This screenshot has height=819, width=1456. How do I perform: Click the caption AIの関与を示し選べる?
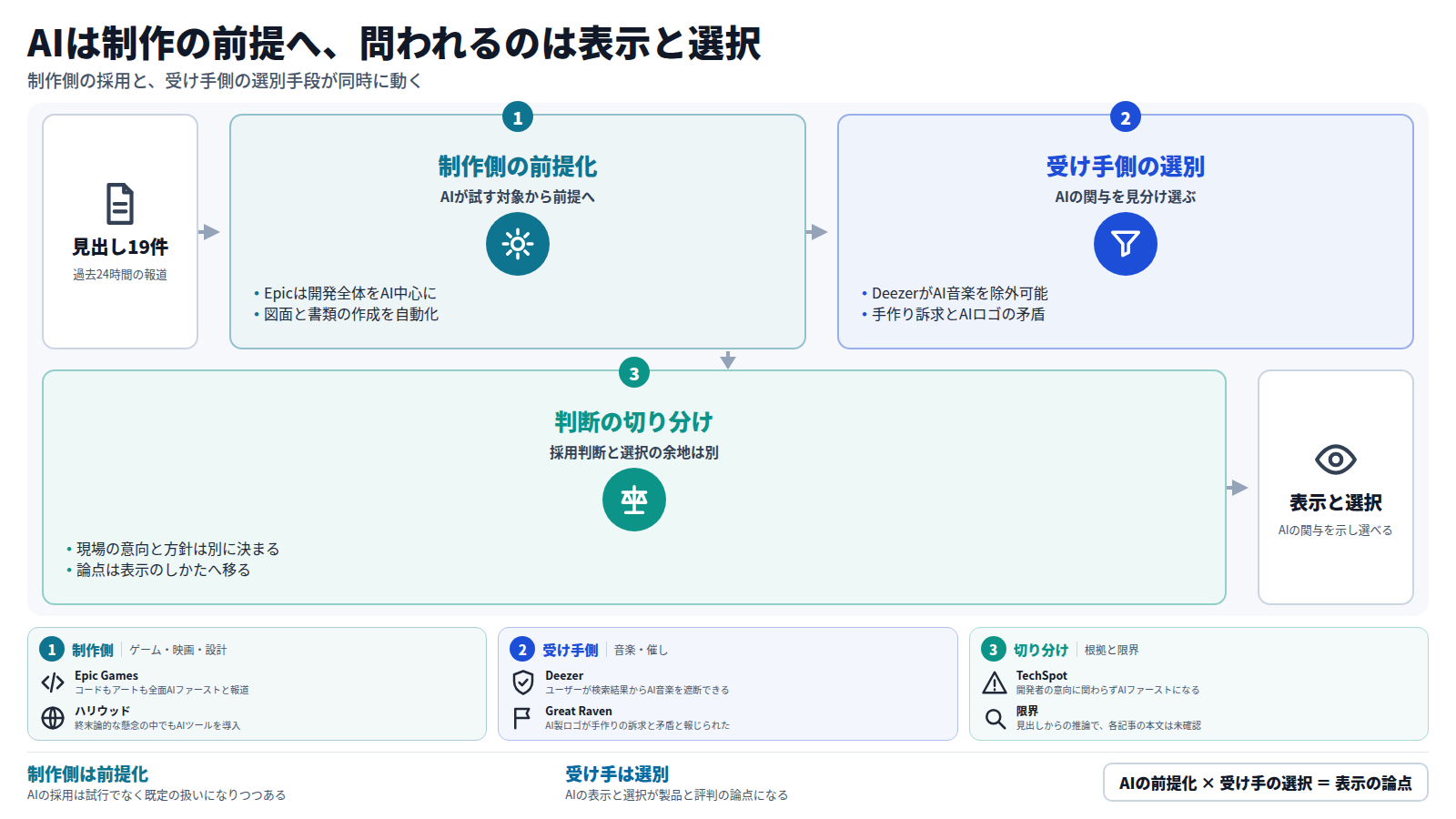point(1336,531)
